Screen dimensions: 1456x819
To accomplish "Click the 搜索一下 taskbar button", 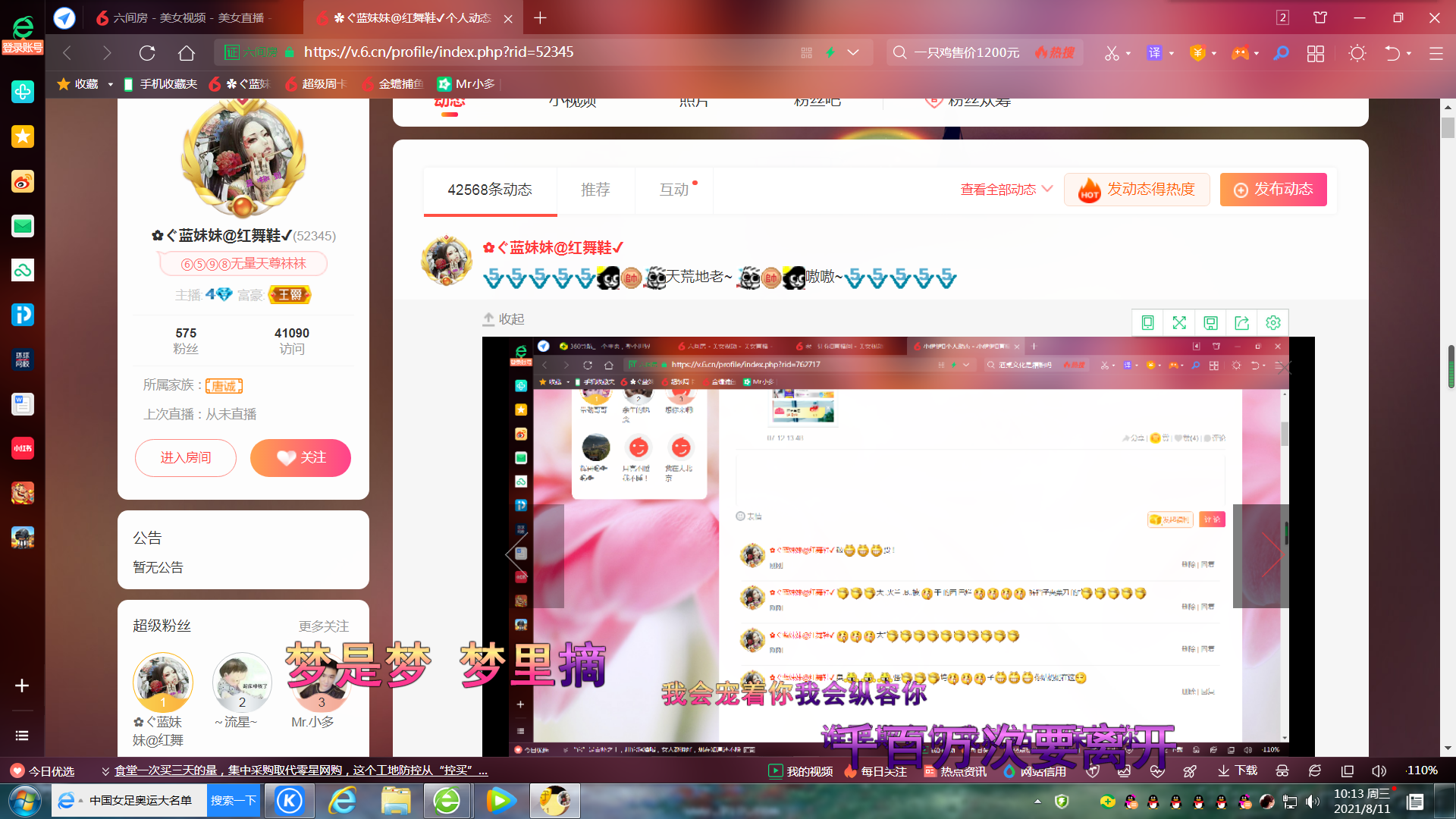I will tap(233, 801).
